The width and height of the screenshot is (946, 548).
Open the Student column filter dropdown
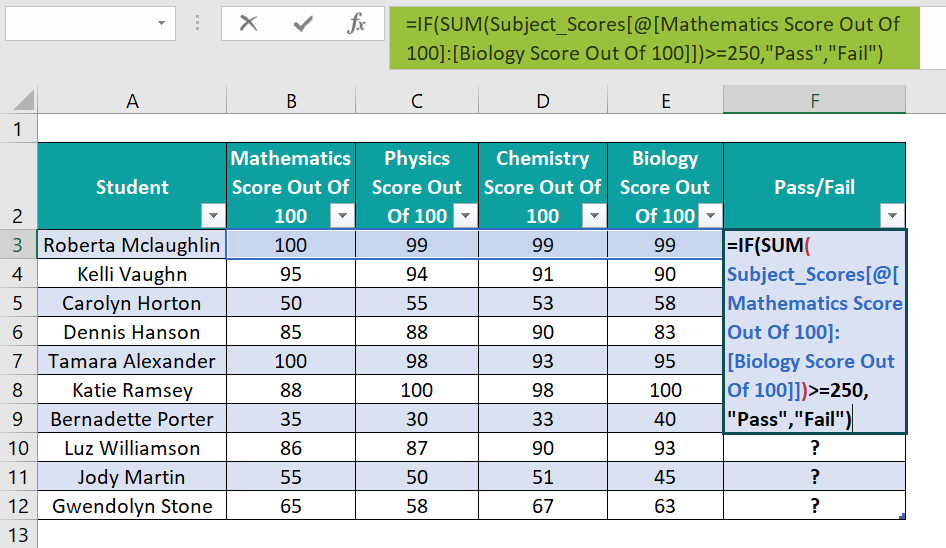coord(213,215)
